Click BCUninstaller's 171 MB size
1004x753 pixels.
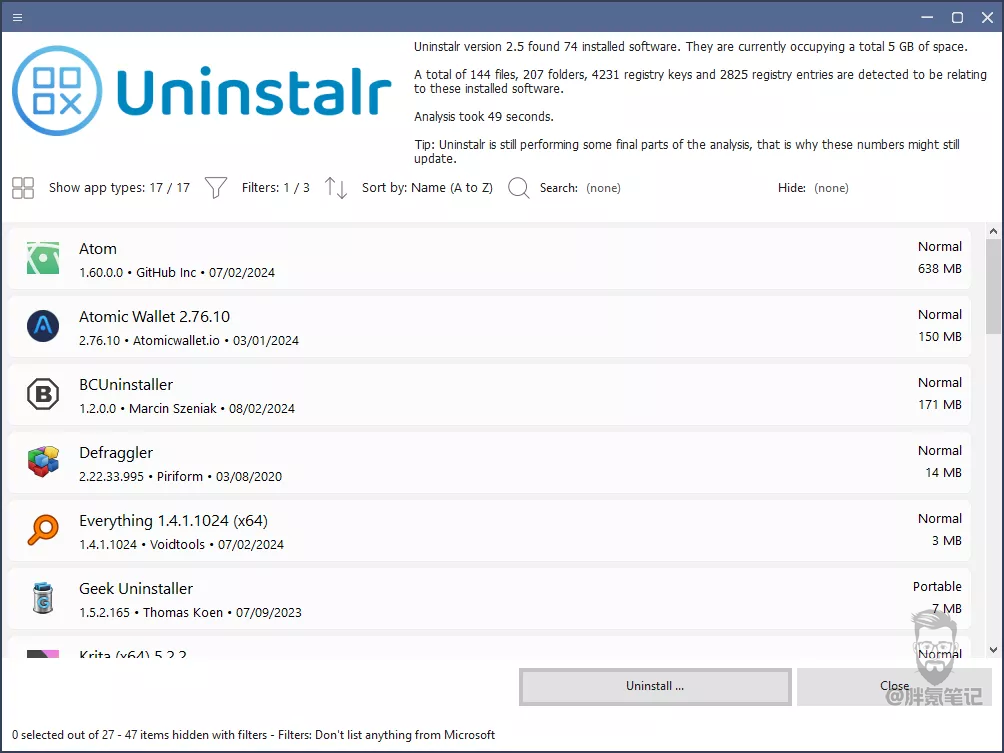(939, 404)
